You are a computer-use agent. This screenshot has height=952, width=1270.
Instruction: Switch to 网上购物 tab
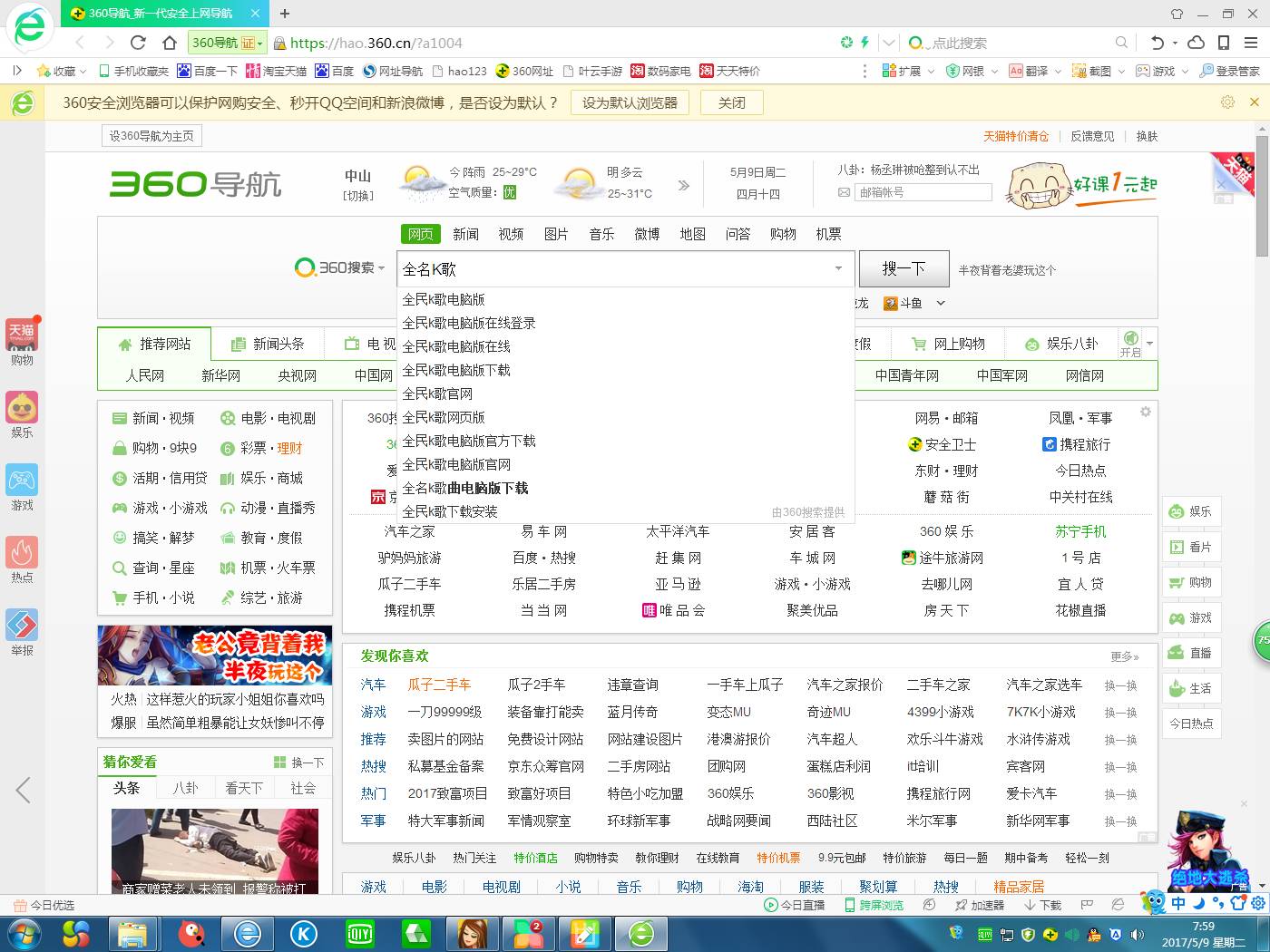point(949,344)
